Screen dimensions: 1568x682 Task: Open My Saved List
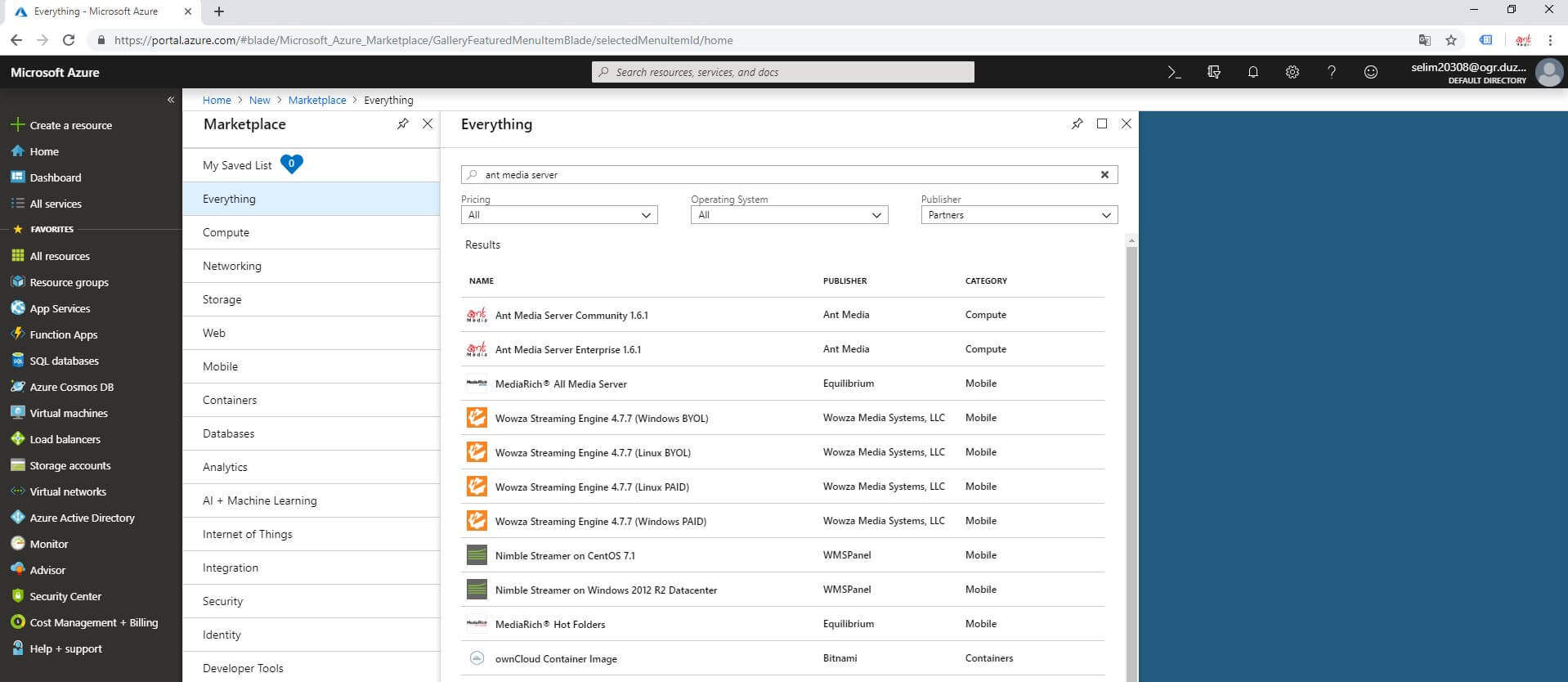(311, 165)
